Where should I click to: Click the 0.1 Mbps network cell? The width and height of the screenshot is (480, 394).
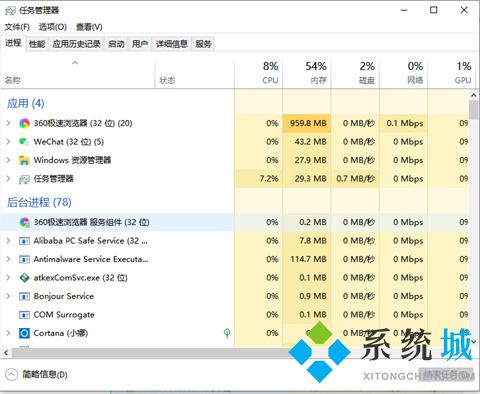coord(403,123)
